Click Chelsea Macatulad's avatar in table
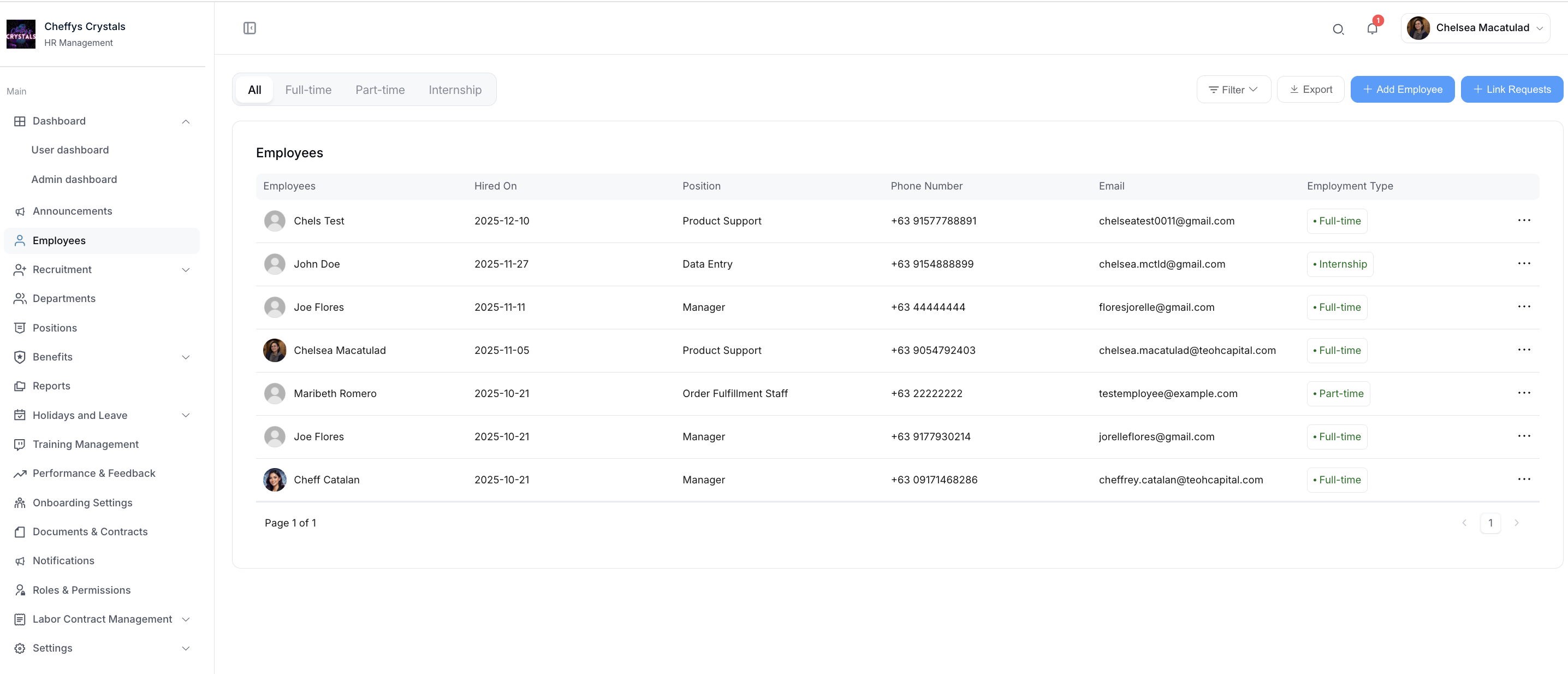 [x=275, y=351]
